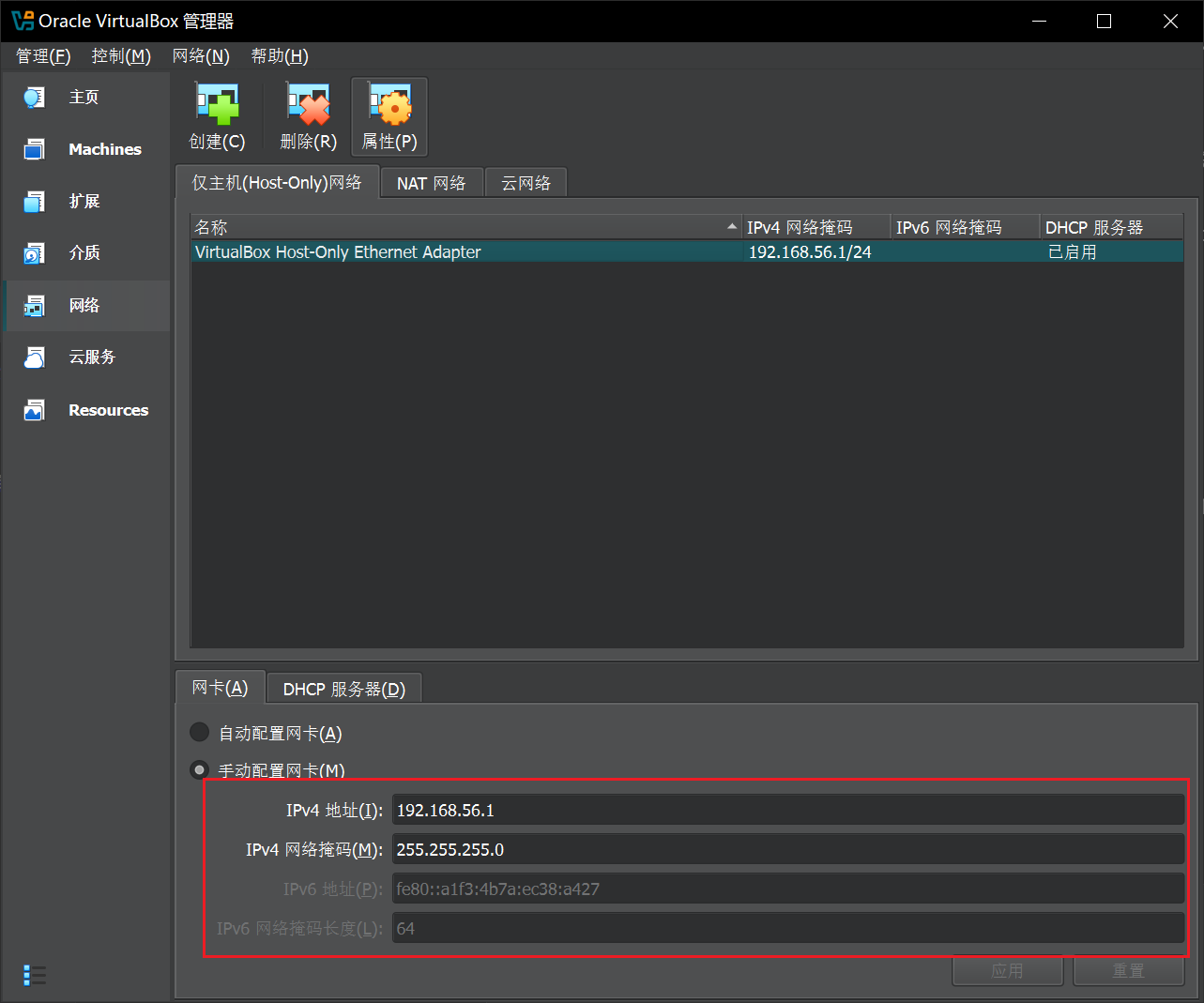Click the sidebar list toggle icon at bottom
1204x1003 pixels.
pyautogui.click(x=35, y=975)
